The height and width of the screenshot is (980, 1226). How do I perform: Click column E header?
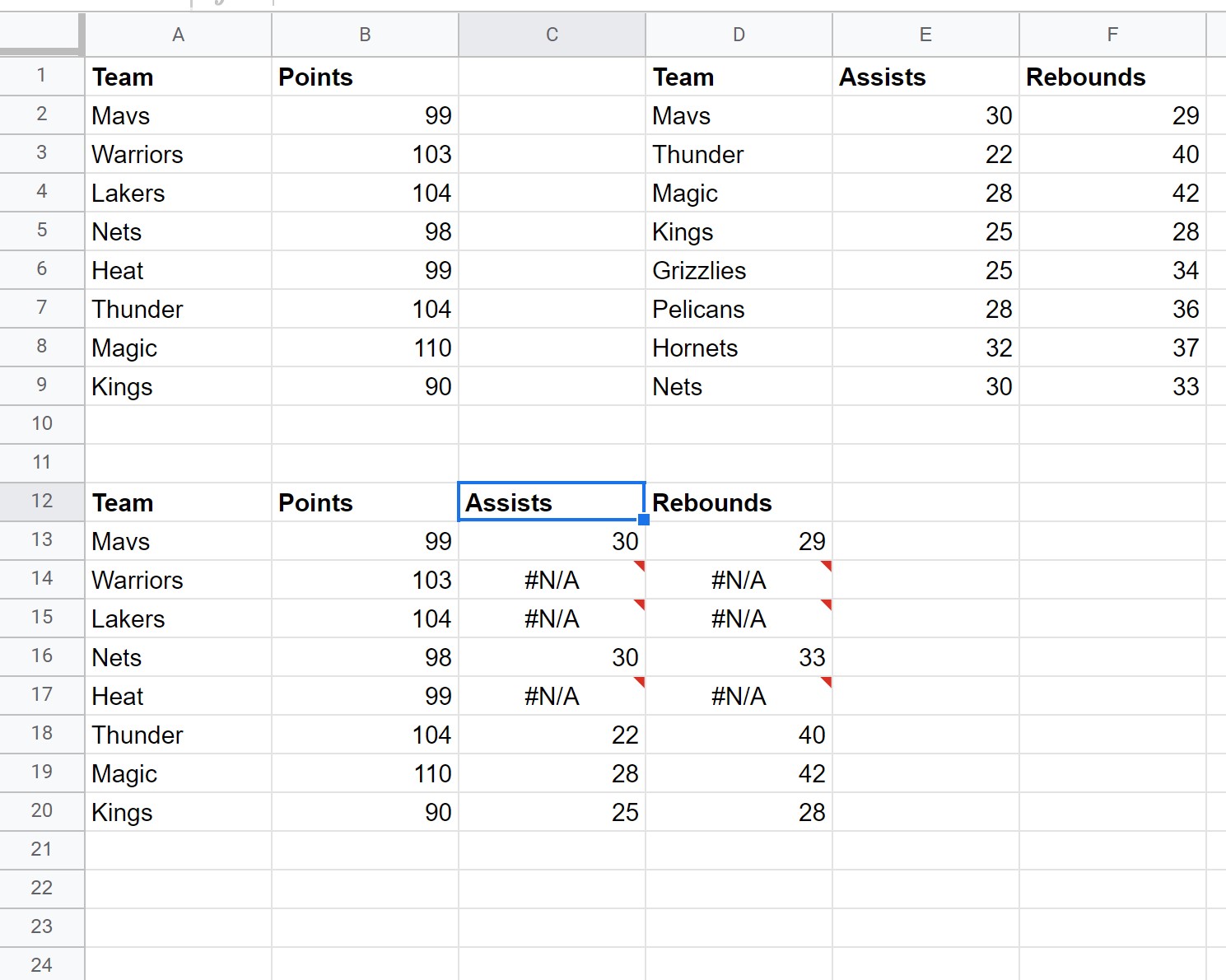[x=925, y=35]
